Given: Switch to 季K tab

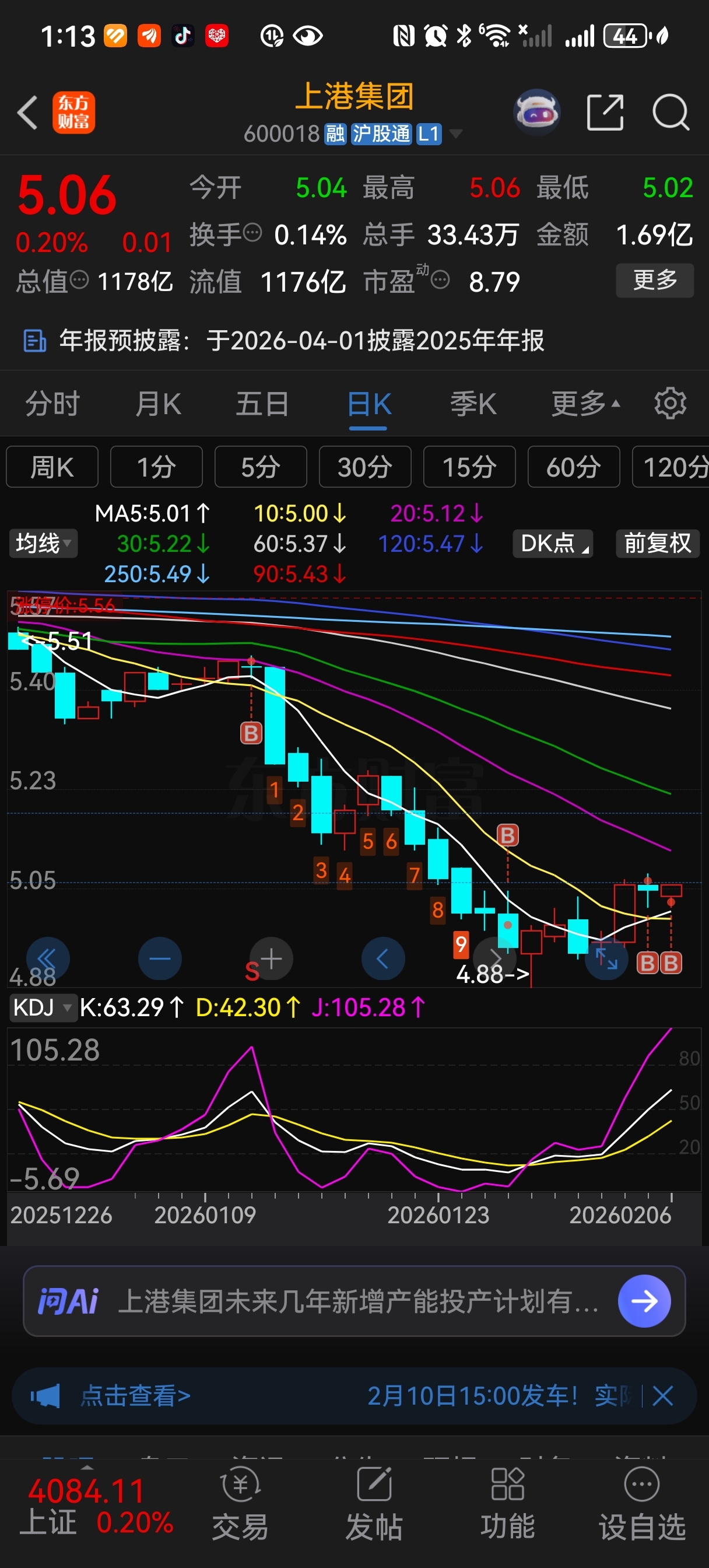Looking at the screenshot, I should [x=473, y=403].
